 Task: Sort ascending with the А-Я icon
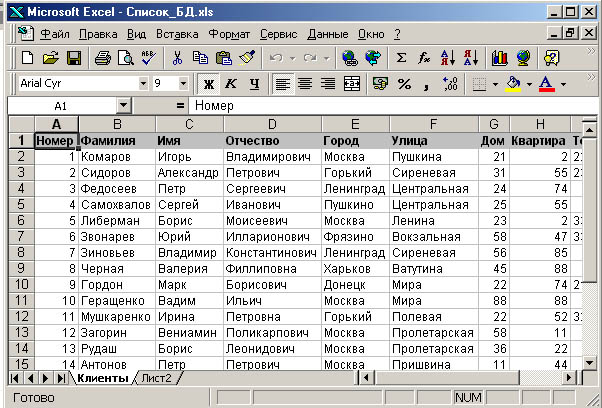click(448, 58)
